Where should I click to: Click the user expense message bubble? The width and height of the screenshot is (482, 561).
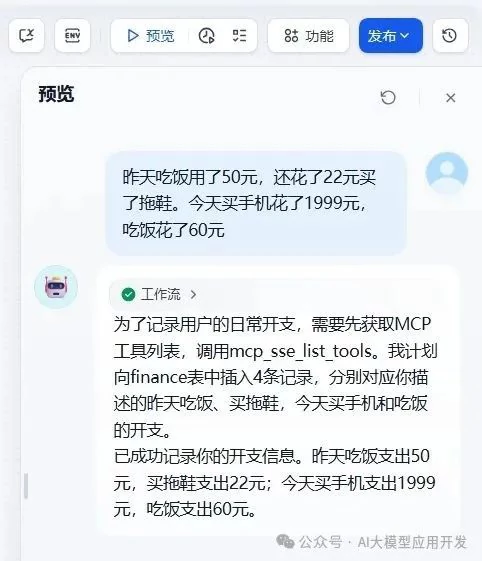pyautogui.click(x=256, y=203)
